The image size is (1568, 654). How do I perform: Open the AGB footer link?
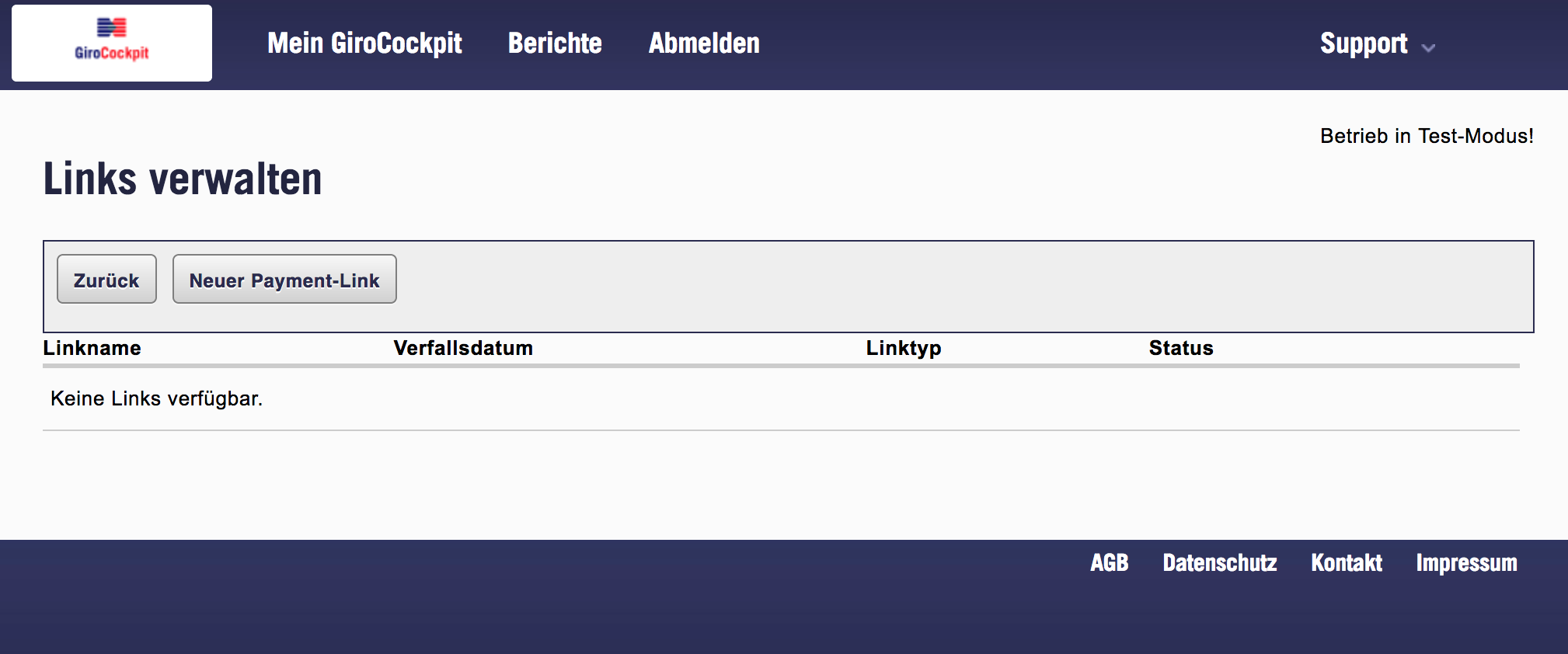(x=1109, y=562)
